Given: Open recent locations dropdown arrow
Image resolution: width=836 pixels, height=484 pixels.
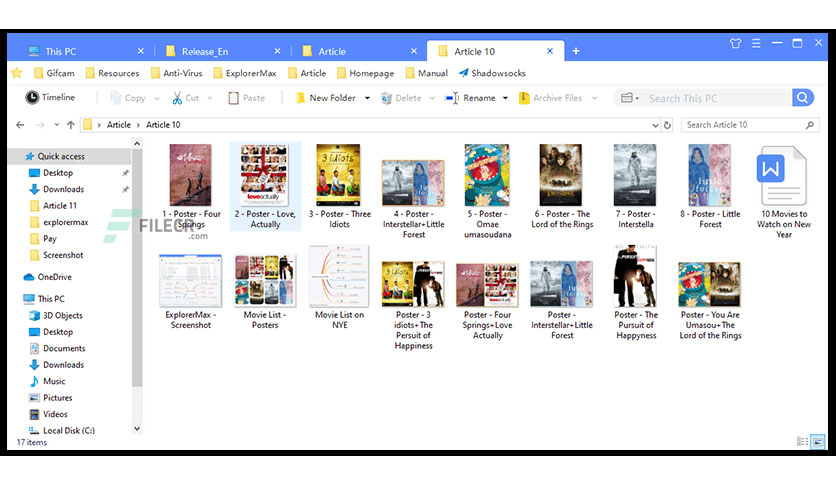Looking at the screenshot, I should coord(57,125).
